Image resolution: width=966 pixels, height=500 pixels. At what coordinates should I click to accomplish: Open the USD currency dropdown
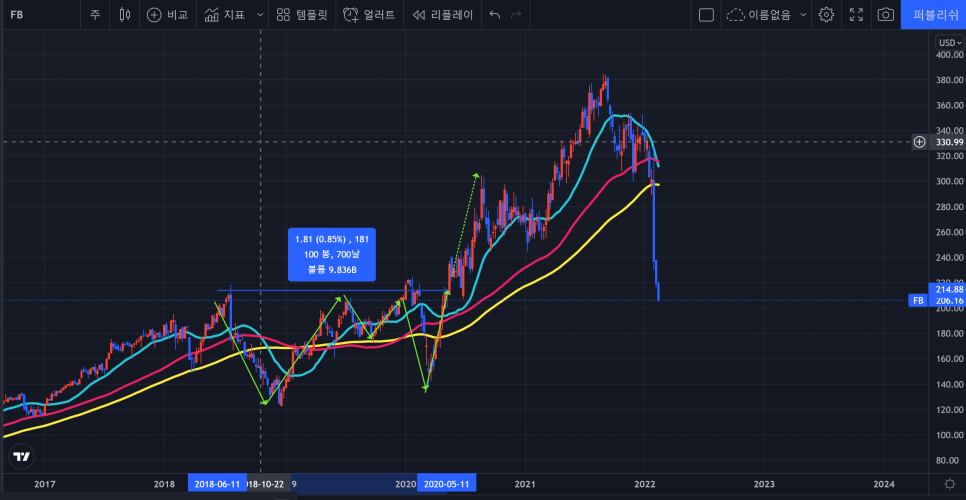[949, 42]
